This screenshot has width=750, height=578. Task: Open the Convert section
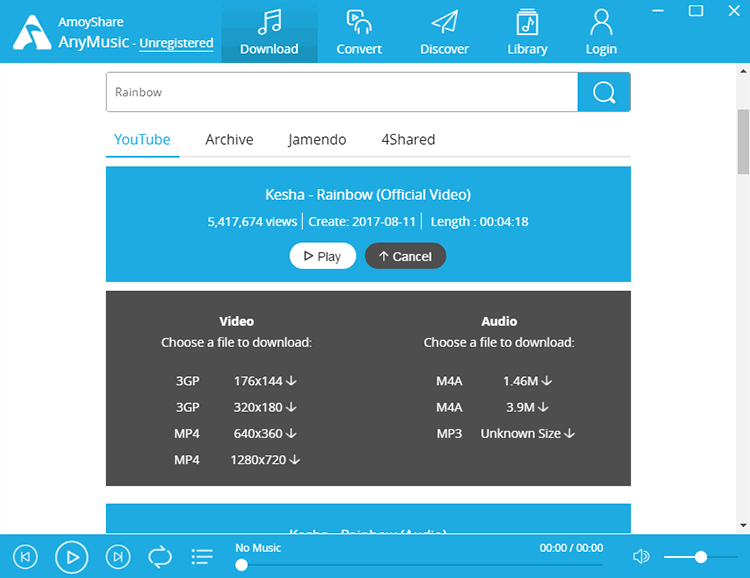tap(359, 32)
